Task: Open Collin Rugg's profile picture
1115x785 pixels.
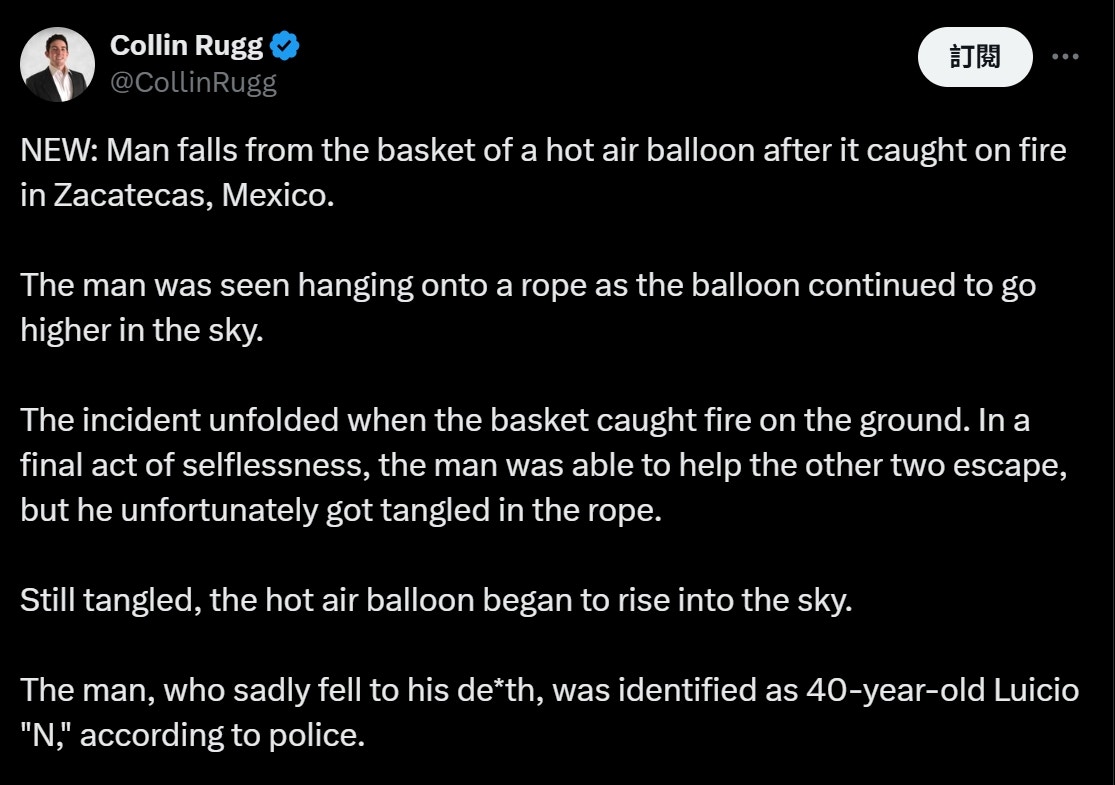Action: (x=58, y=64)
